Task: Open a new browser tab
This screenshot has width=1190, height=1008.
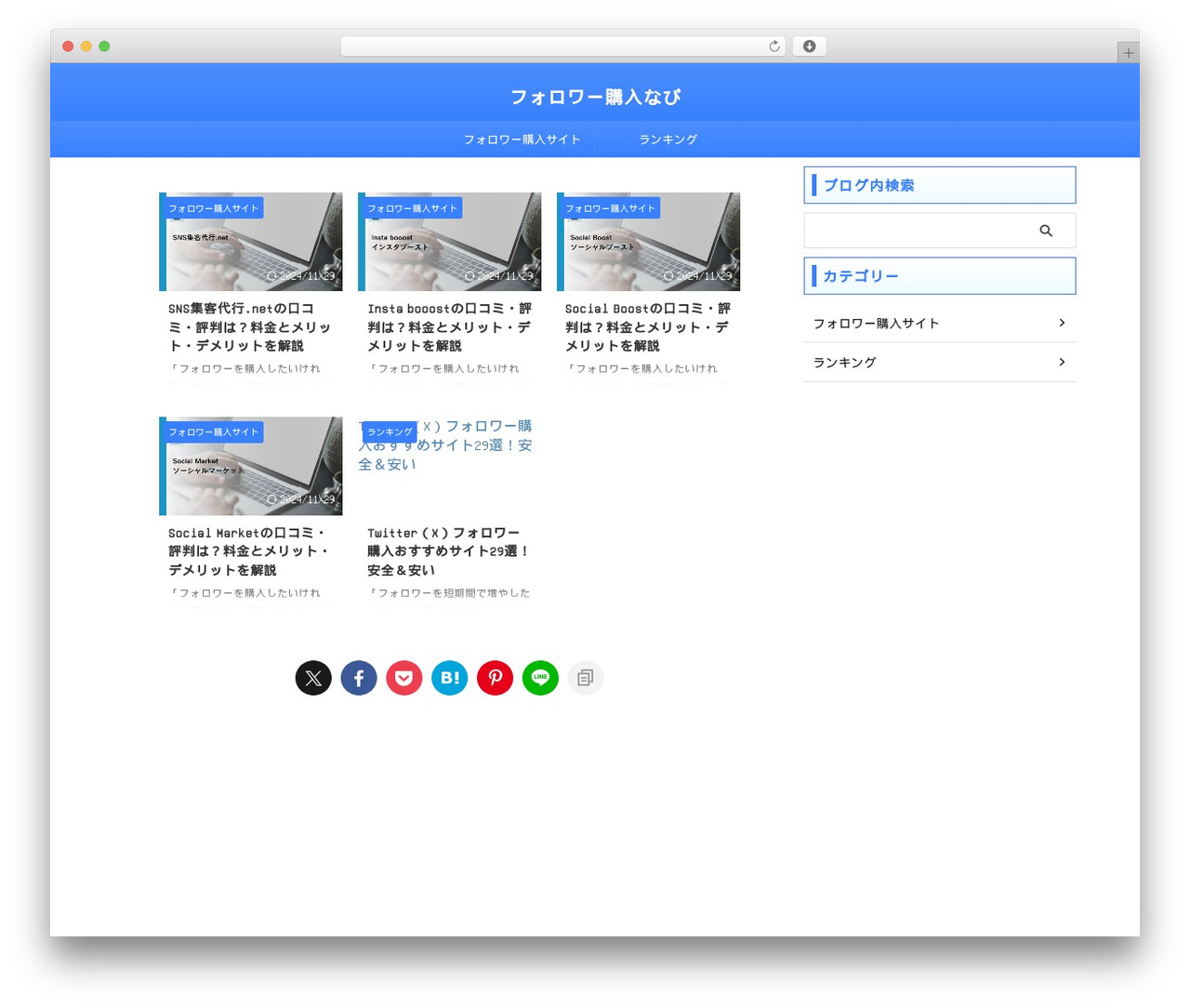Action: [1129, 53]
